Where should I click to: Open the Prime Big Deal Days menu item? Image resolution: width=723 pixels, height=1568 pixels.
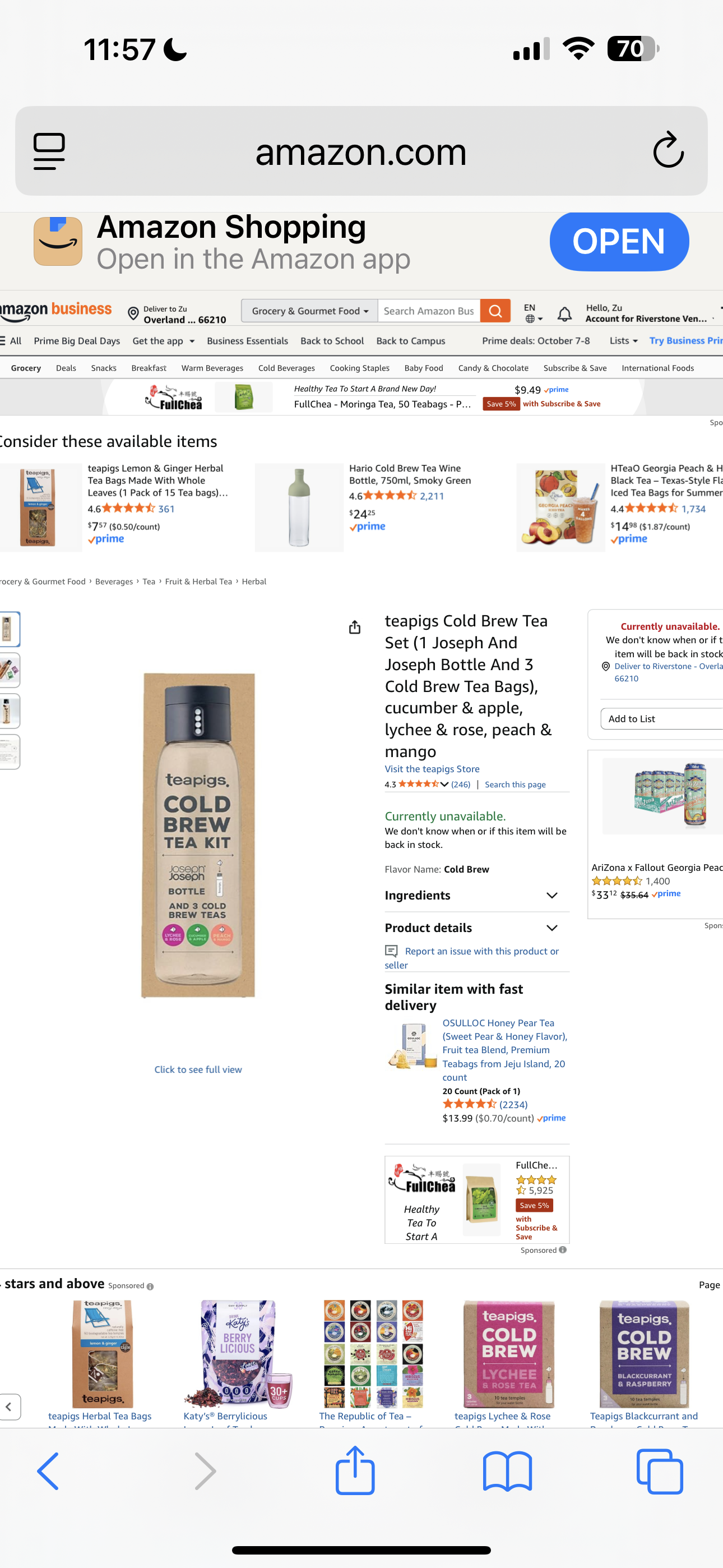coord(77,341)
